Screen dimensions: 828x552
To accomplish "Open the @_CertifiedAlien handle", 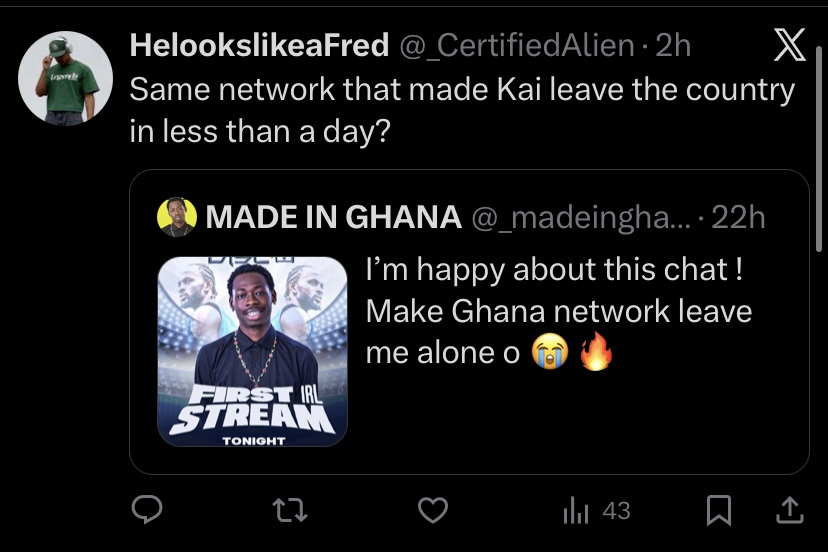I will pyautogui.click(x=517, y=45).
